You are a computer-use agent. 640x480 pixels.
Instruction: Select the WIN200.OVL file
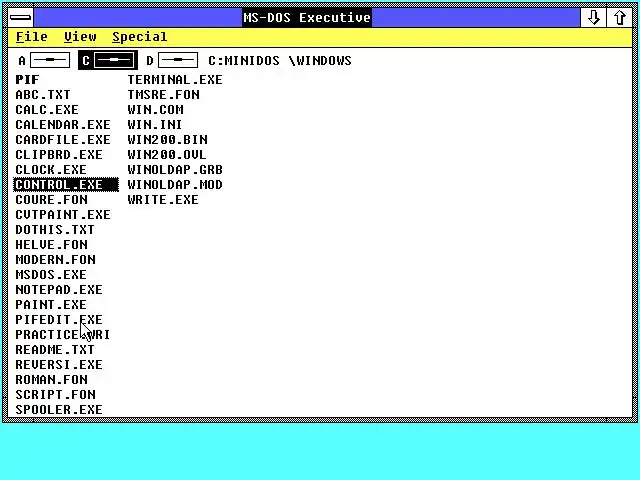click(x=167, y=155)
